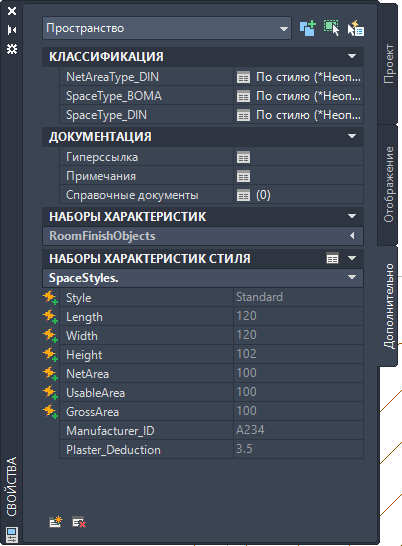Click Add Property Sets icon at bottom
This screenshot has width=402, height=546.
point(55,522)
